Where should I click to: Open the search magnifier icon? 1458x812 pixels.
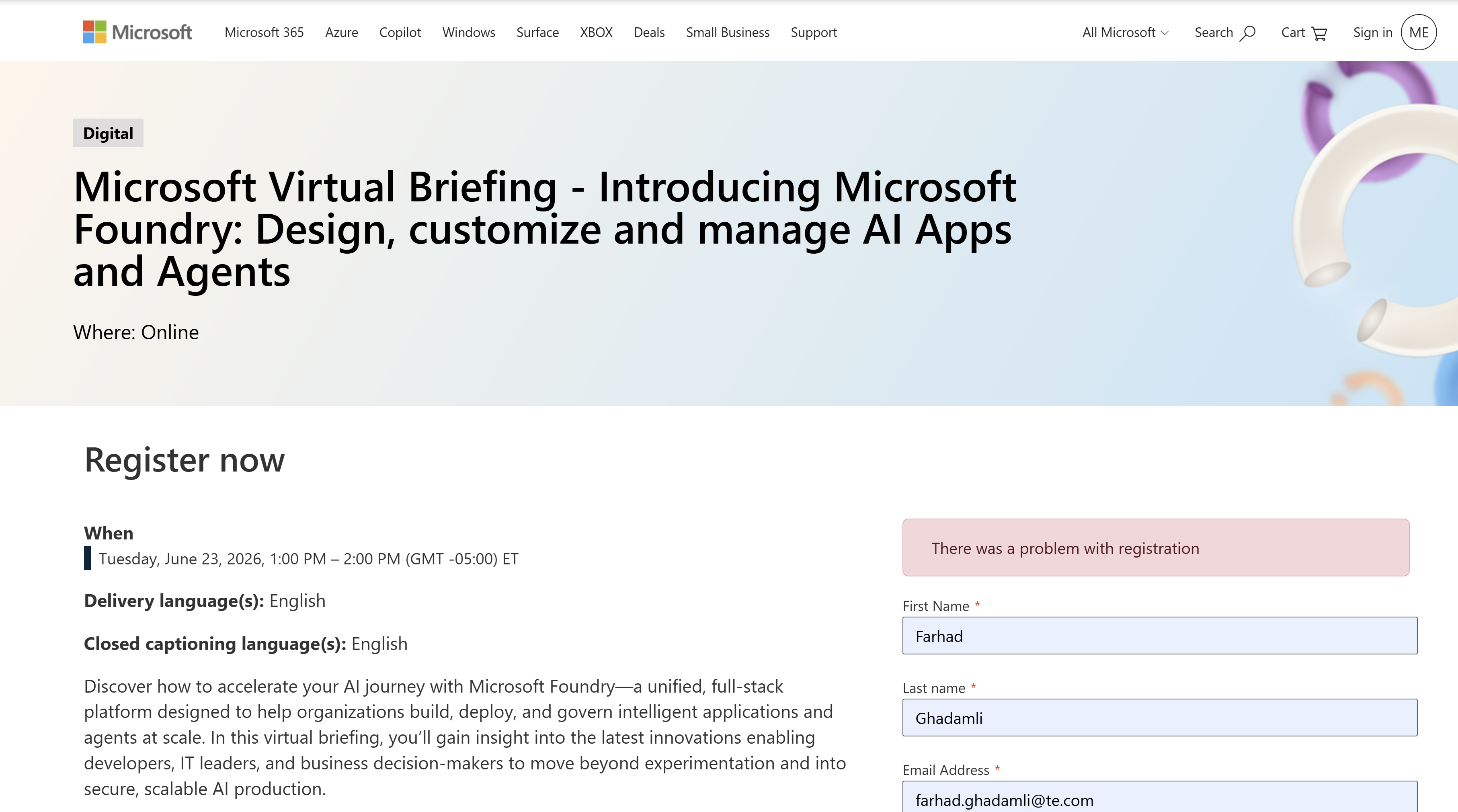(x=1247, y=33)
